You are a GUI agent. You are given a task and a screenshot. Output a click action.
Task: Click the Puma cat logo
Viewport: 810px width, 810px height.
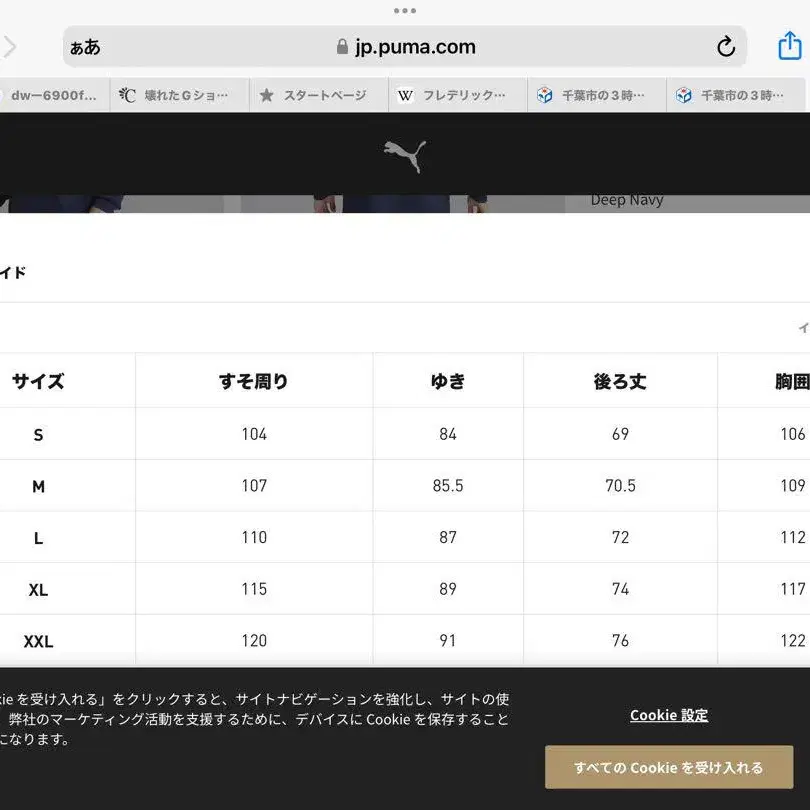pyautogui.click(x=405, y=156)
